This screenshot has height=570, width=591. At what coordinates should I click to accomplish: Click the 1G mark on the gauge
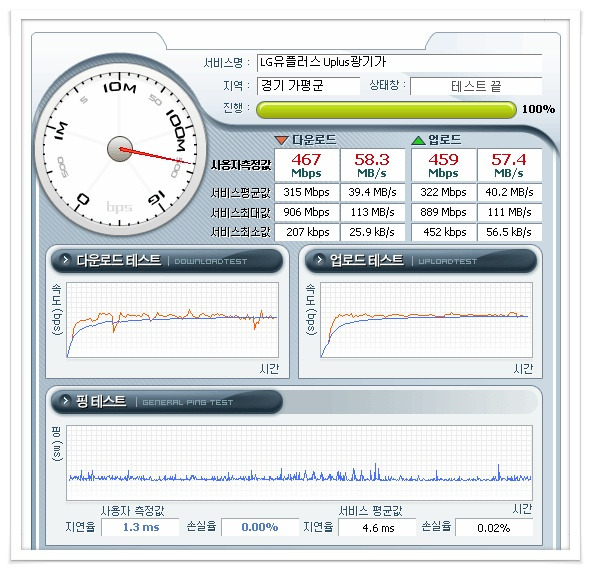pyautogui.click(x=156, y=198)
